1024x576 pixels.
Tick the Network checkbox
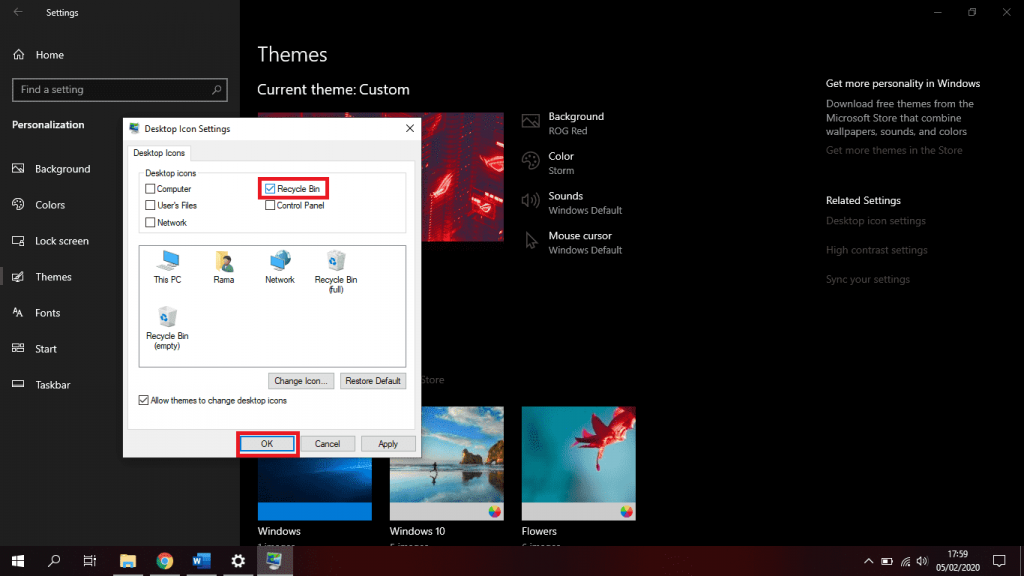coord(151,222)
